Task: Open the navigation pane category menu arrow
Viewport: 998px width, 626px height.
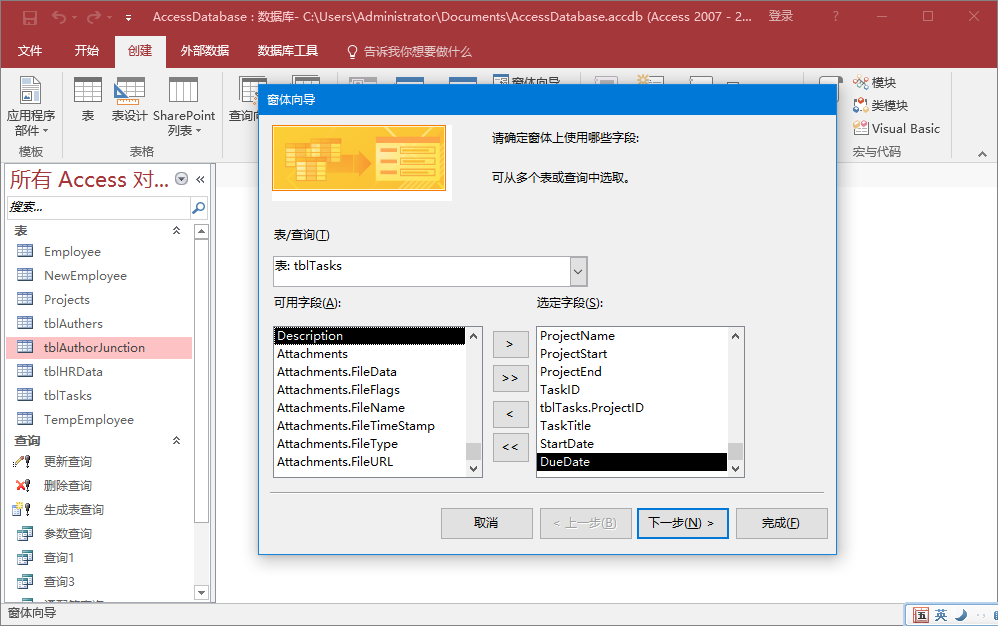Action: click(181, 179)
